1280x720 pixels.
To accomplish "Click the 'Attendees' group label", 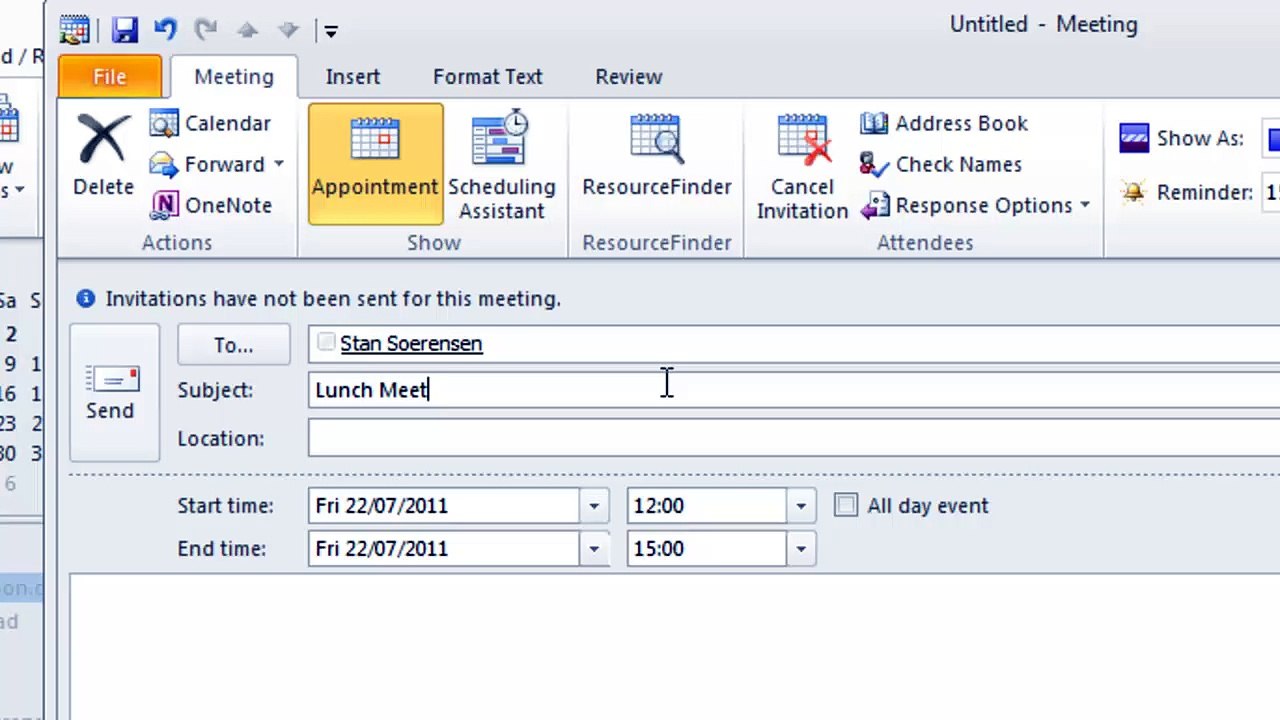I will 925,243.
